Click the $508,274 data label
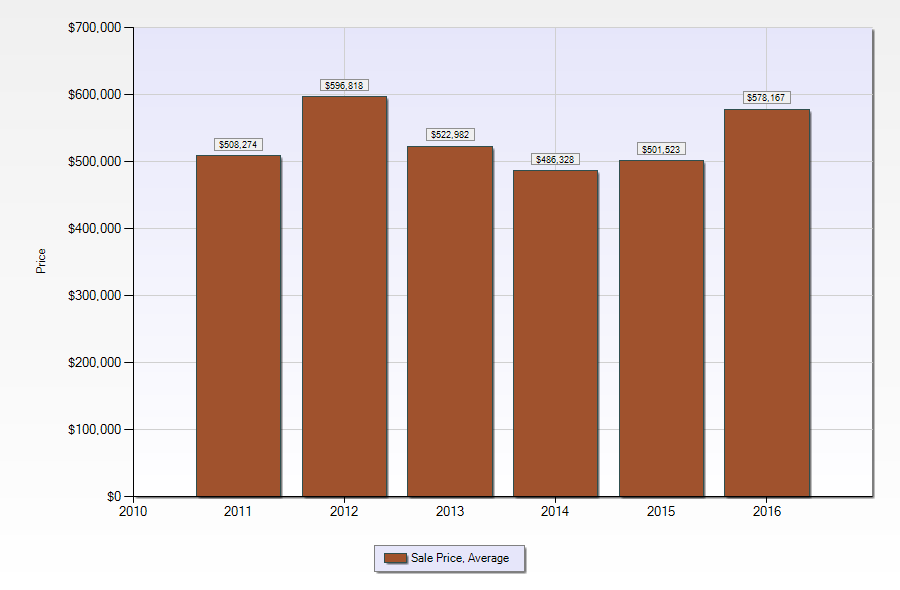Image resolution: width=900 pixels, height=590 pixels. point(238,145)
